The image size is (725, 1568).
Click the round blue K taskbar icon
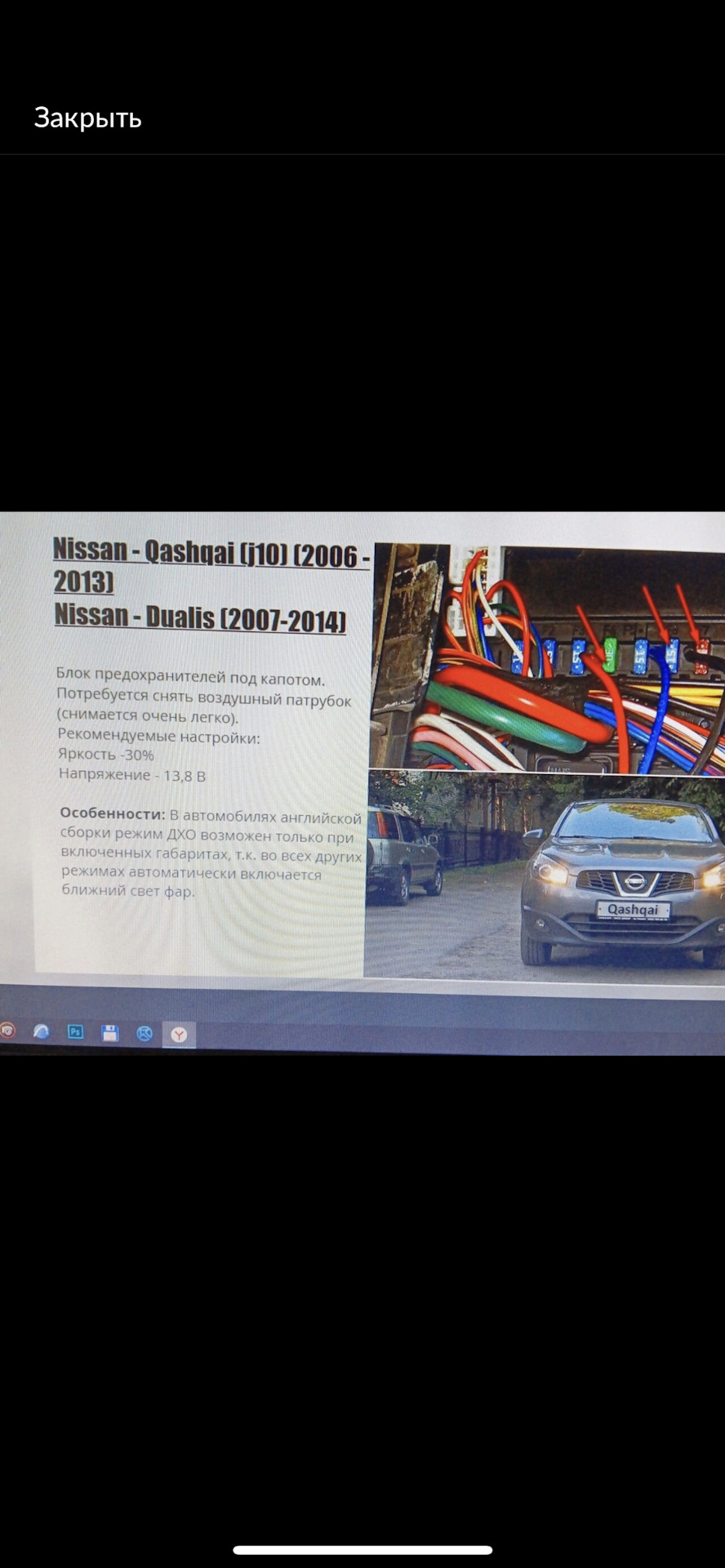click(145, 1034)
